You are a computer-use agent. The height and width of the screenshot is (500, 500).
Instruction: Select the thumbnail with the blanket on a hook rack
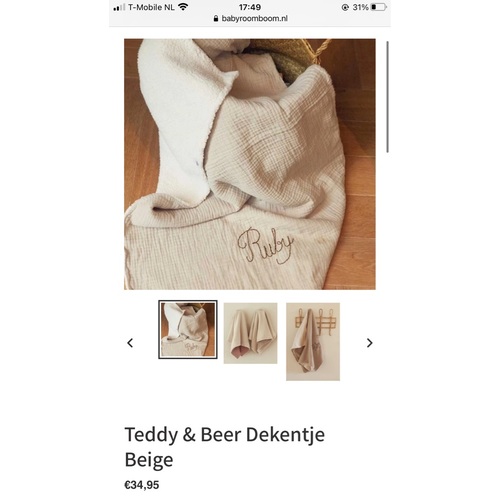click(x=313, y=341)
